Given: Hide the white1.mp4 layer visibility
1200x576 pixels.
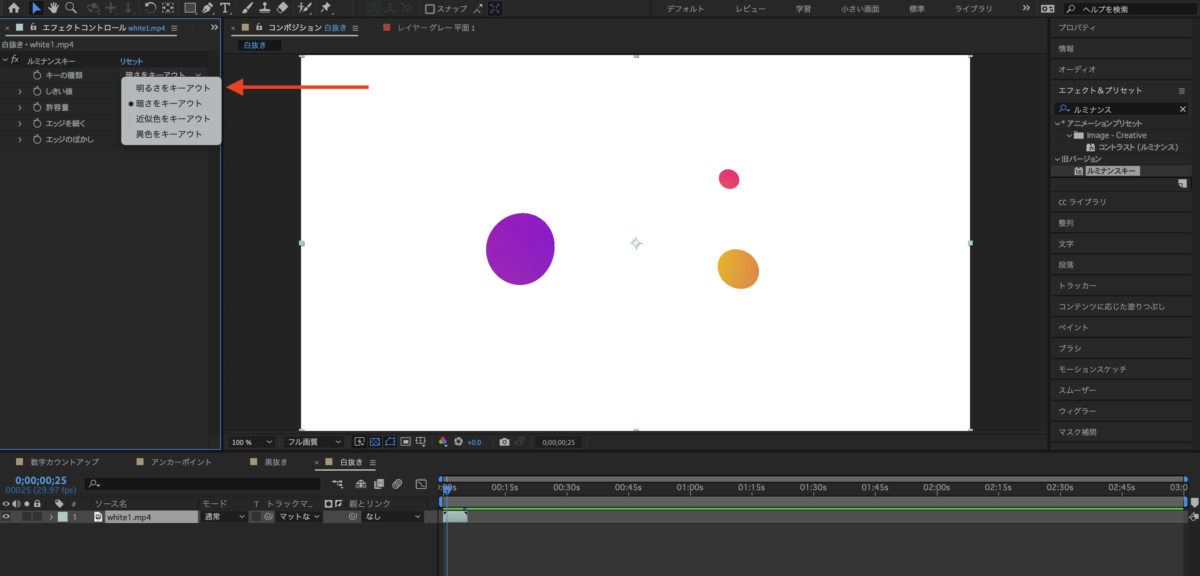Looking at the screenshot, I should pyautogui.click(x=7, y=517).
